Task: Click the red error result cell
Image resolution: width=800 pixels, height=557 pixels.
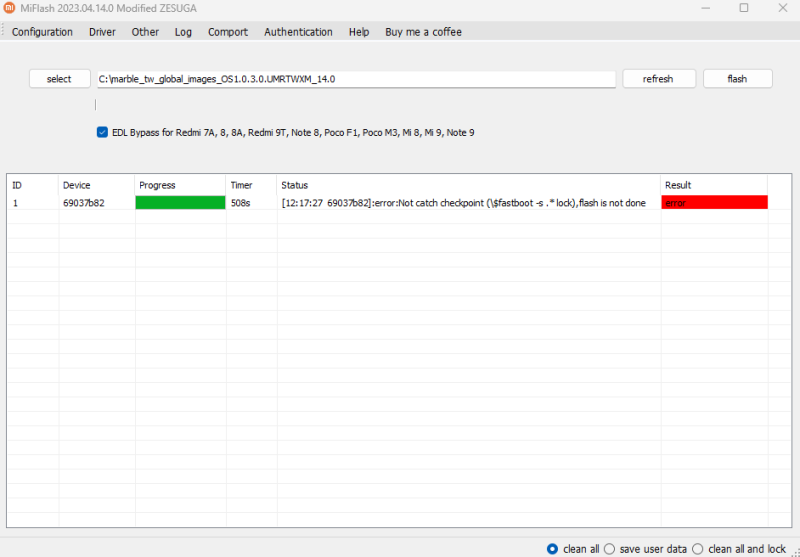Action: coord(714,202)
